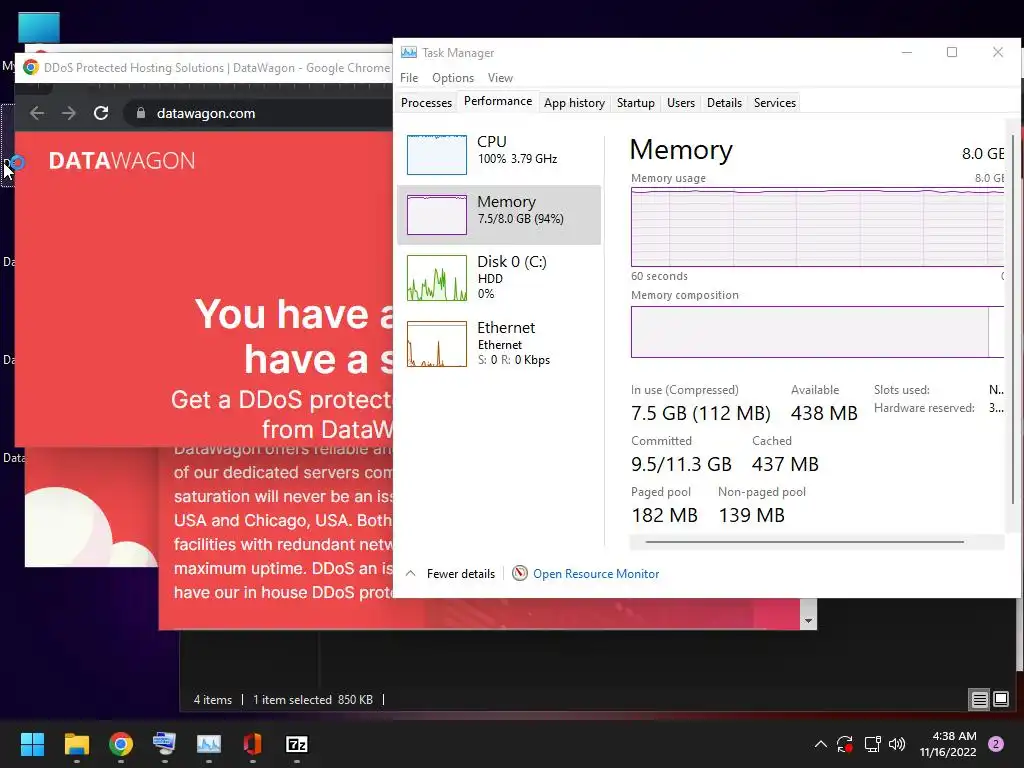Click the 'Hardware reserved:' label
1024x768 pixels.
click(924, 408)
